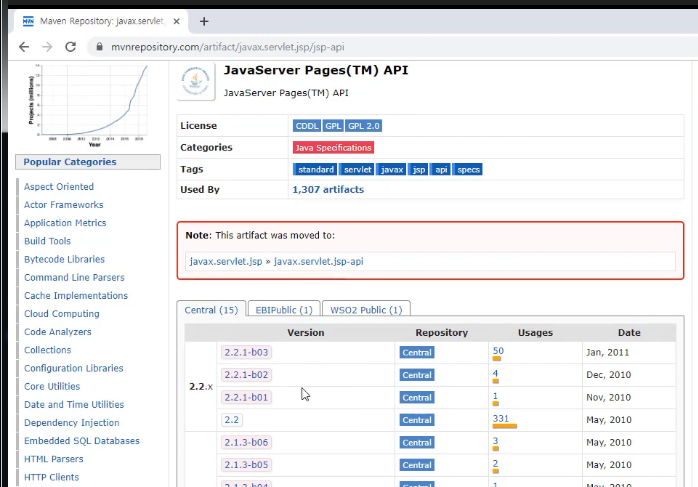Reload the page with the refresh icon
The image size is (698, 487).
(x=70, y=47)
